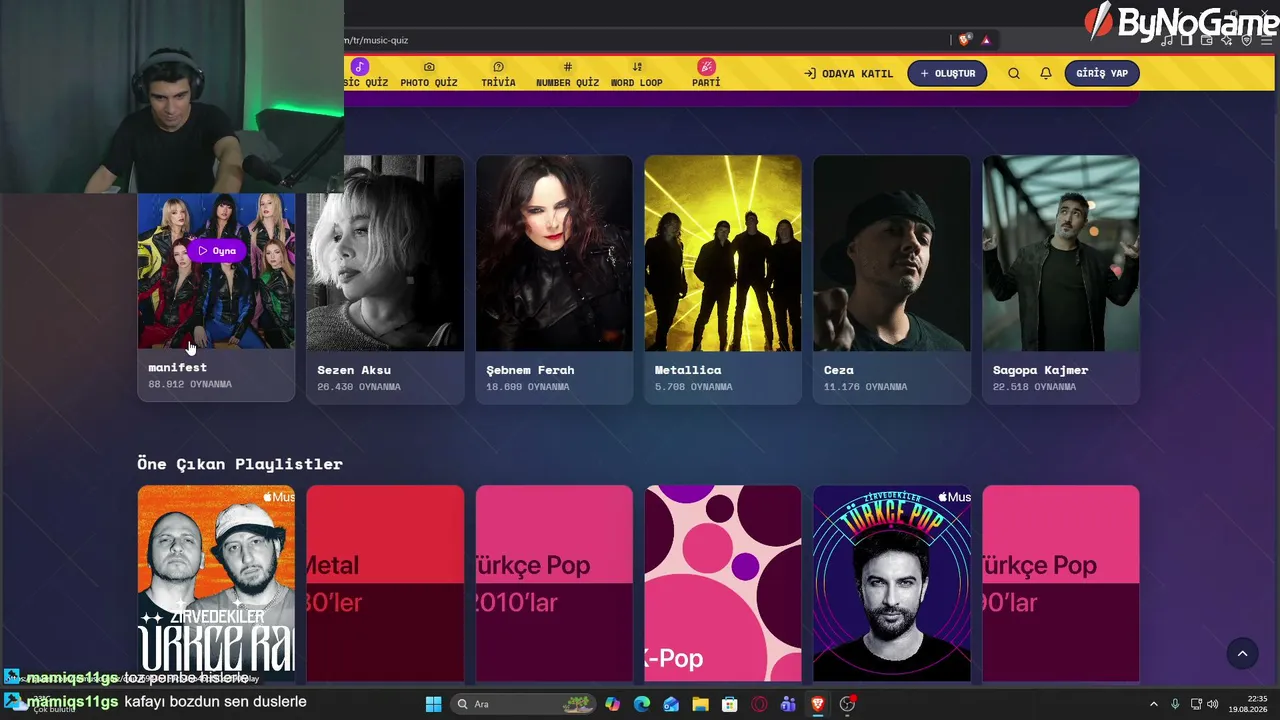Open the Türkçe Pop 90'lar playlist
Viewport: 1280px width, 720px height.
pos(1061,583)
